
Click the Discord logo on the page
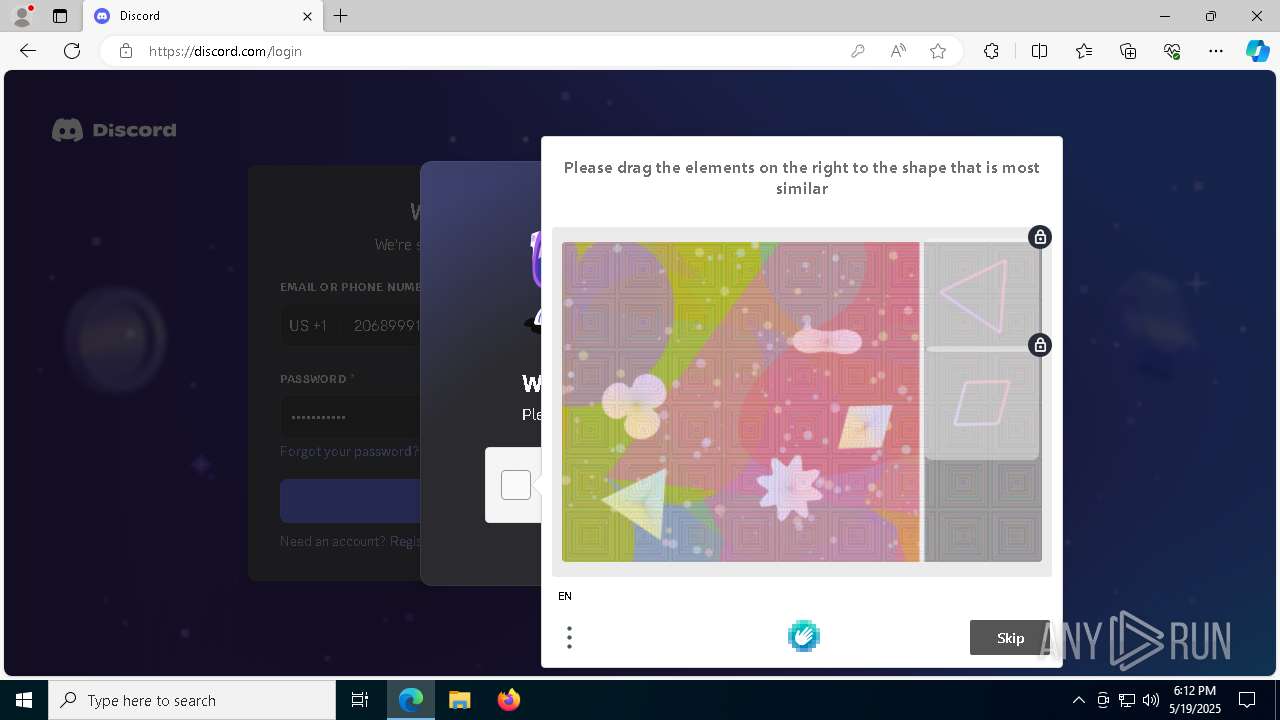click(x=114, y=130)
